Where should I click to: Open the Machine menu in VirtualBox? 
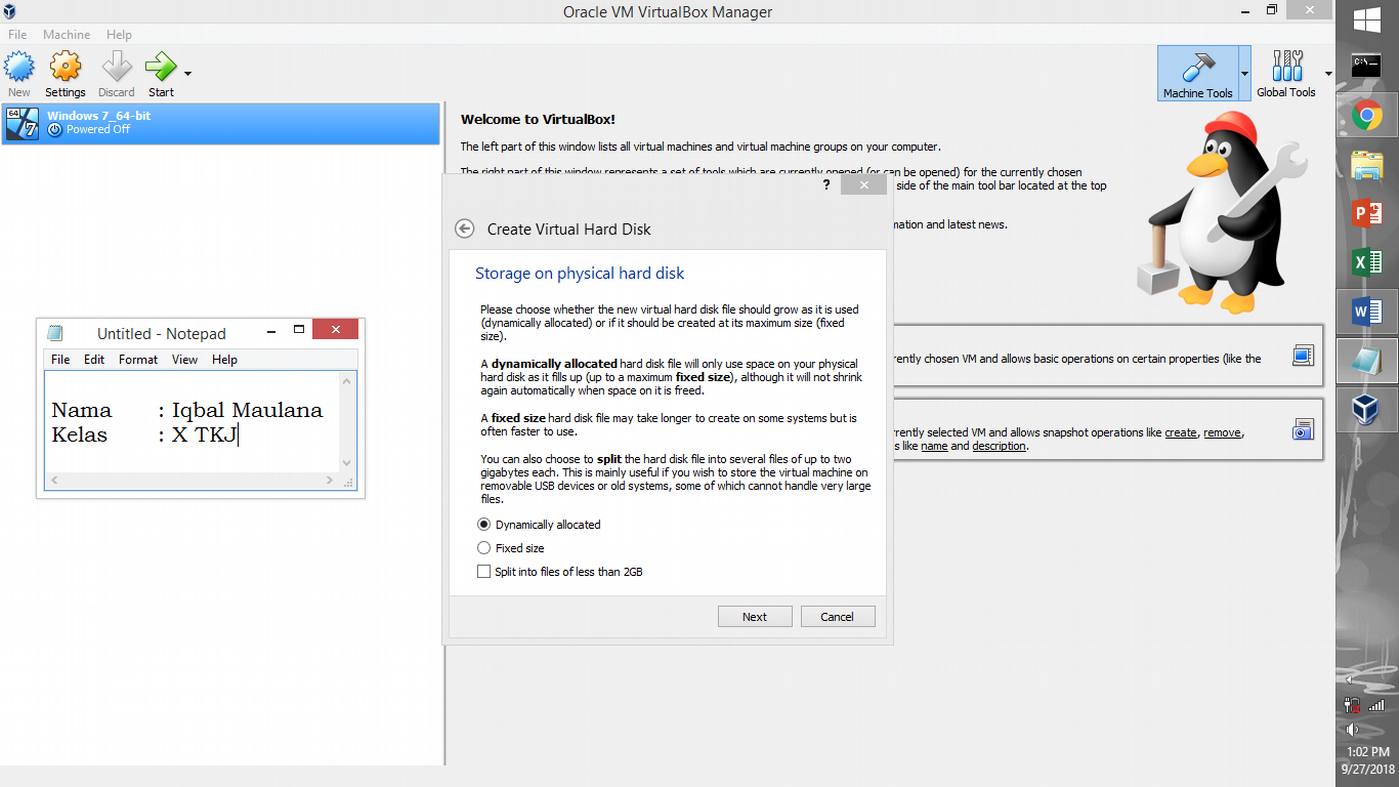click(x=66, y=33)
